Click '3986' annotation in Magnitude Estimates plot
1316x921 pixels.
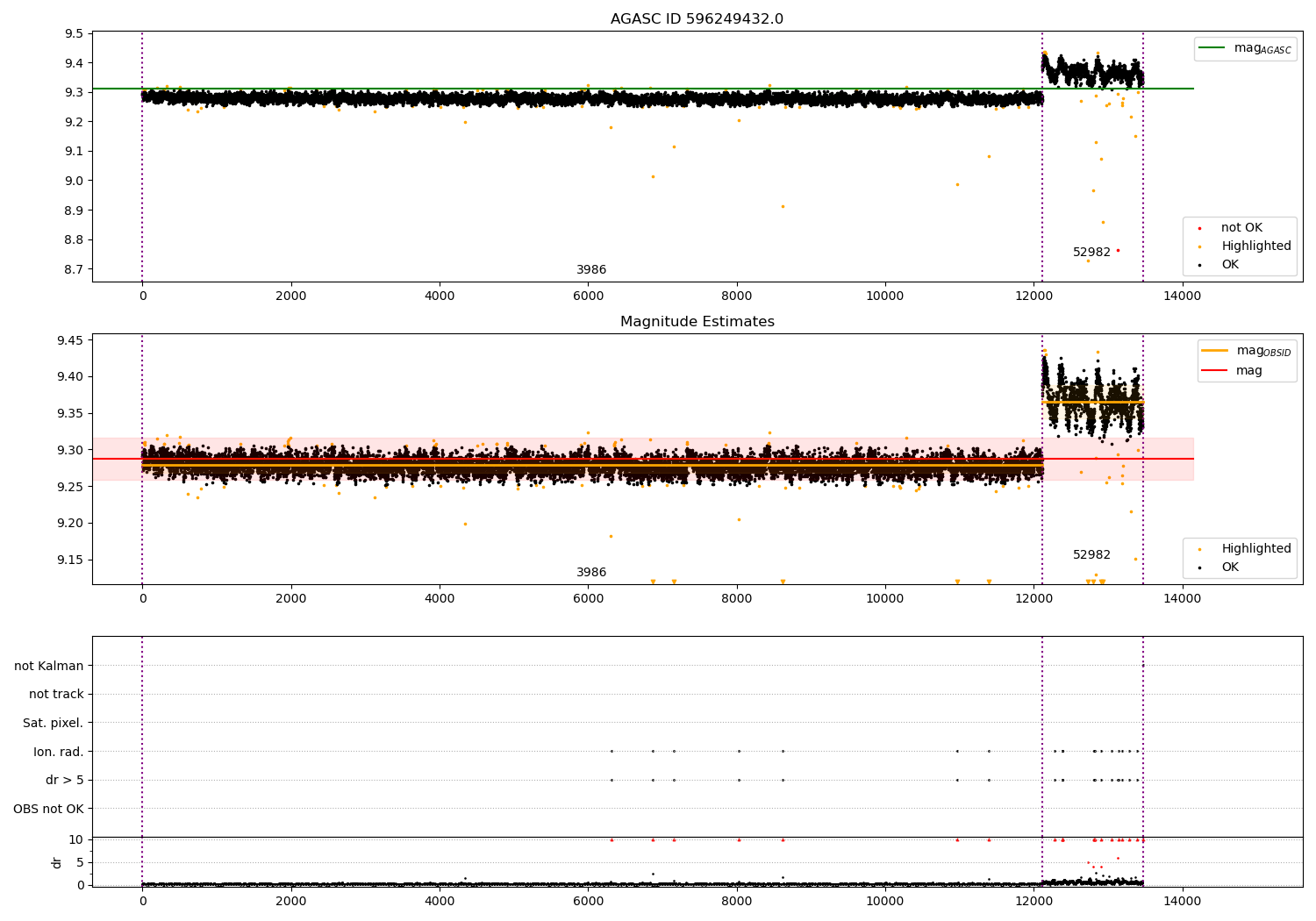point(591,573)
